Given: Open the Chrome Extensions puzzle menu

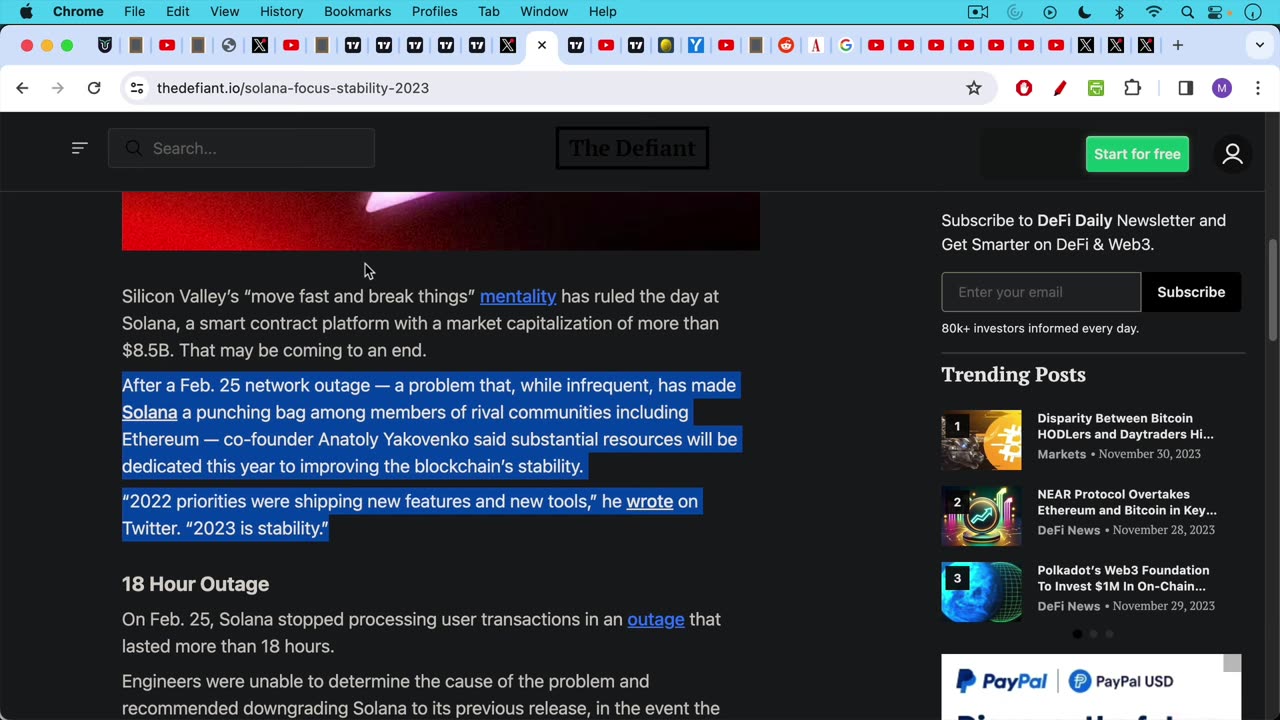Looking at the screenshot, I should 1132,88.
